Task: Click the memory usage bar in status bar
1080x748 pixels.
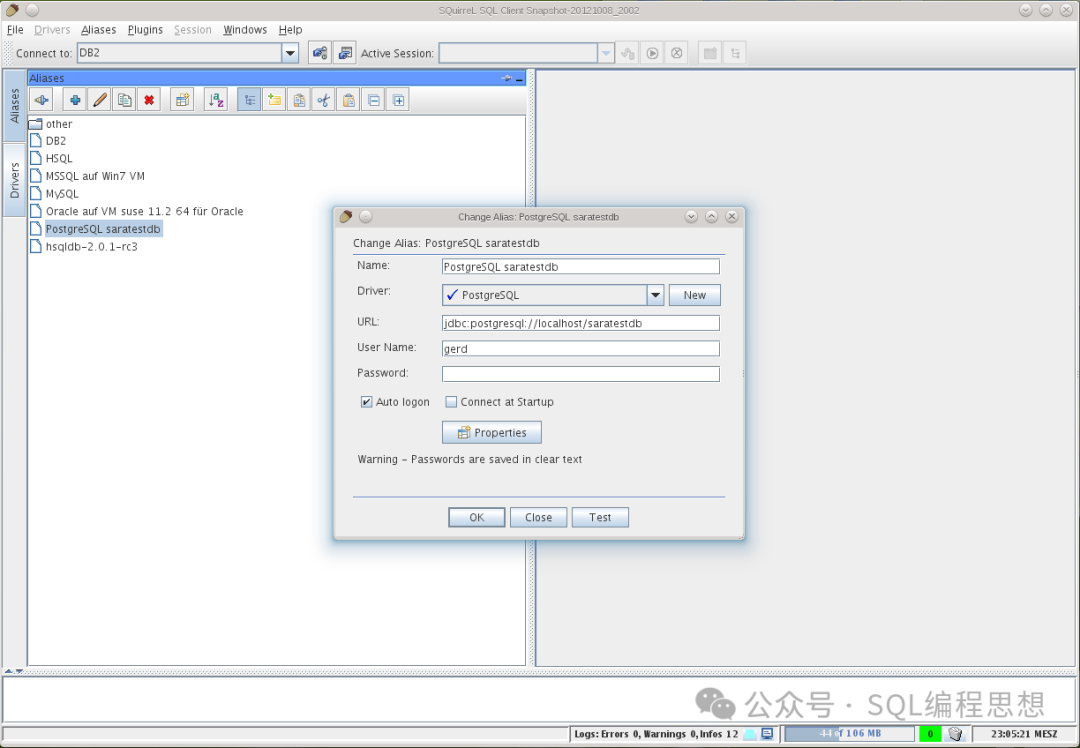Action: click(849, 734)
